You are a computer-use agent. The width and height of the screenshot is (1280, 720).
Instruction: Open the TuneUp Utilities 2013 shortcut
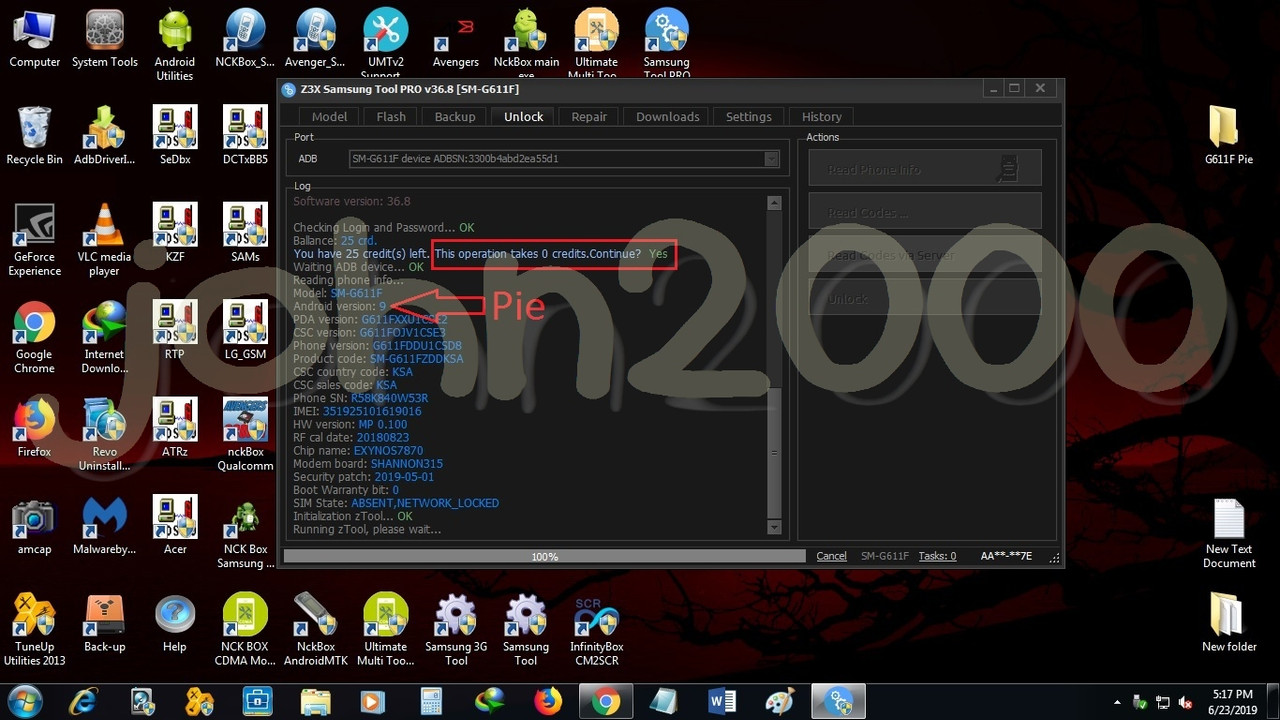click(x=34, y=630)
